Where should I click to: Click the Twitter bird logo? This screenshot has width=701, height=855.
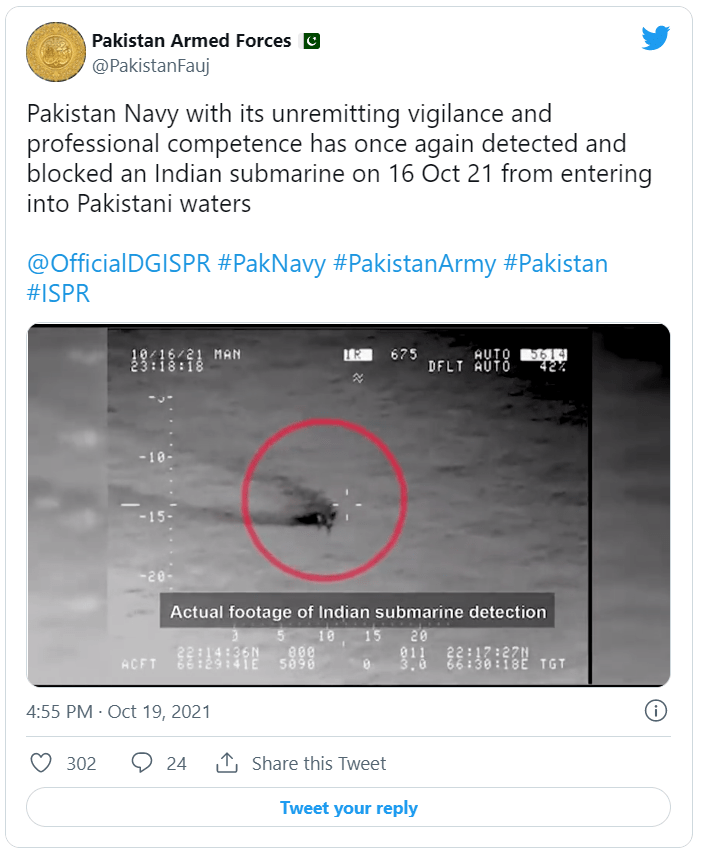click(x=655, y=38)
